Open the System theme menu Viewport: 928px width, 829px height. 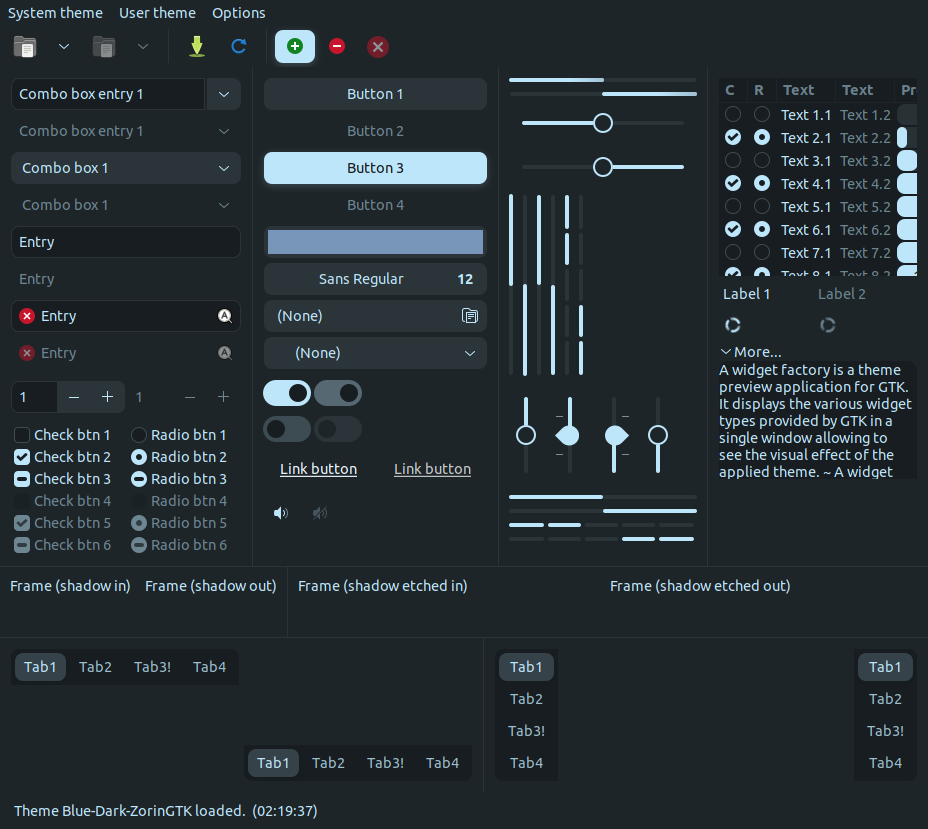click(55, 13)
